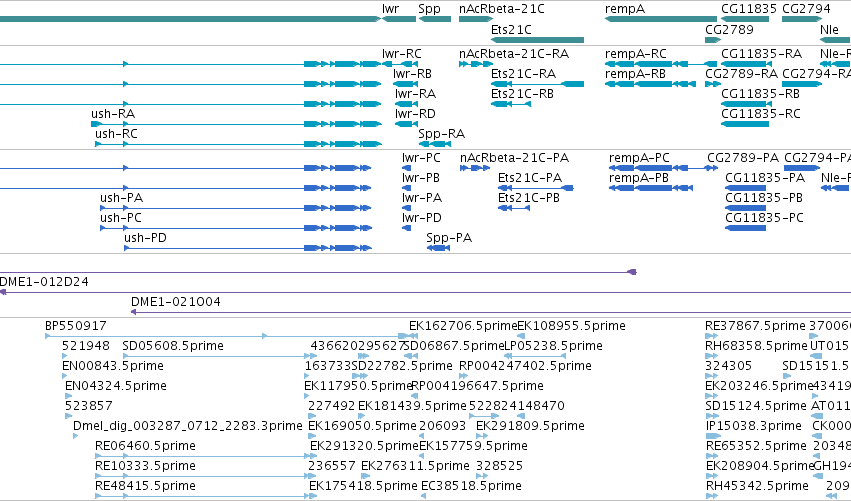
Task: Open BAC clone DME1-012D24 label
Action: (43, 282)
